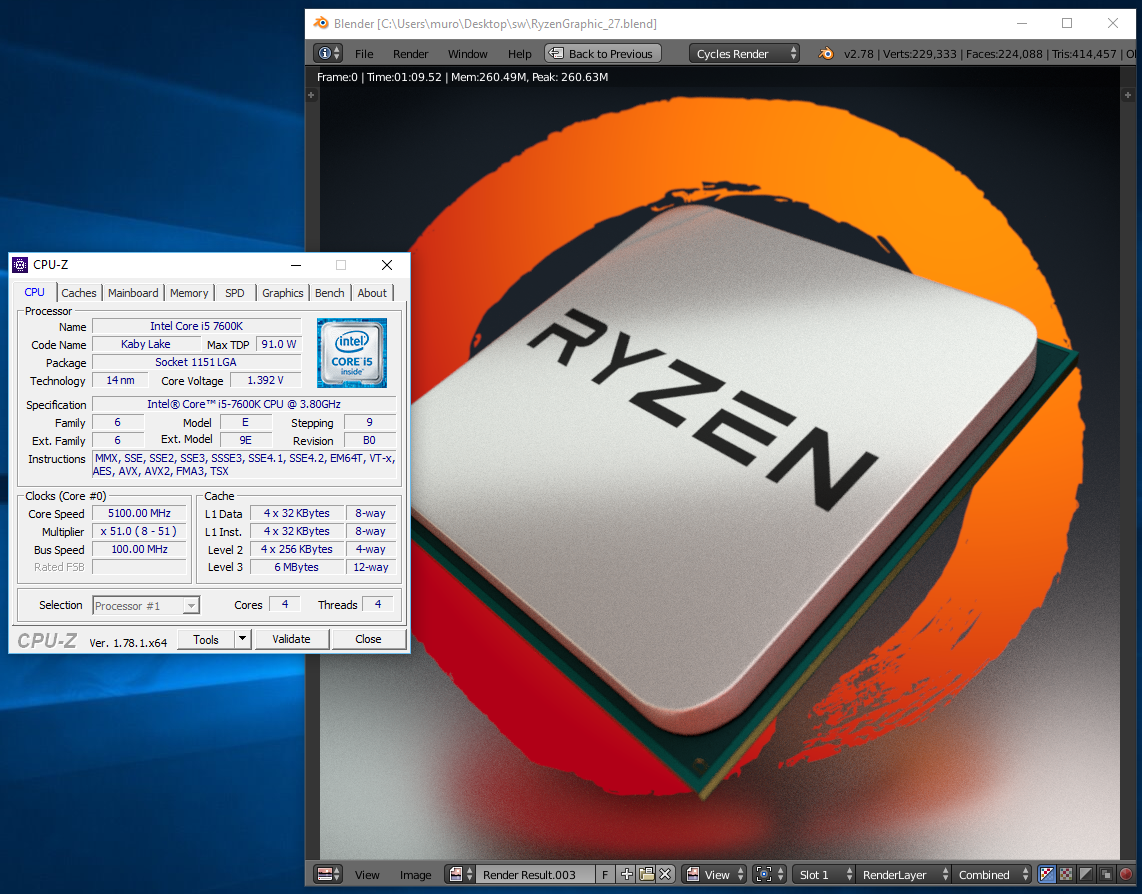Click the Instructions MMX, SSE list field
Screen dimensions: 1142x894
(x=245, y=465)
